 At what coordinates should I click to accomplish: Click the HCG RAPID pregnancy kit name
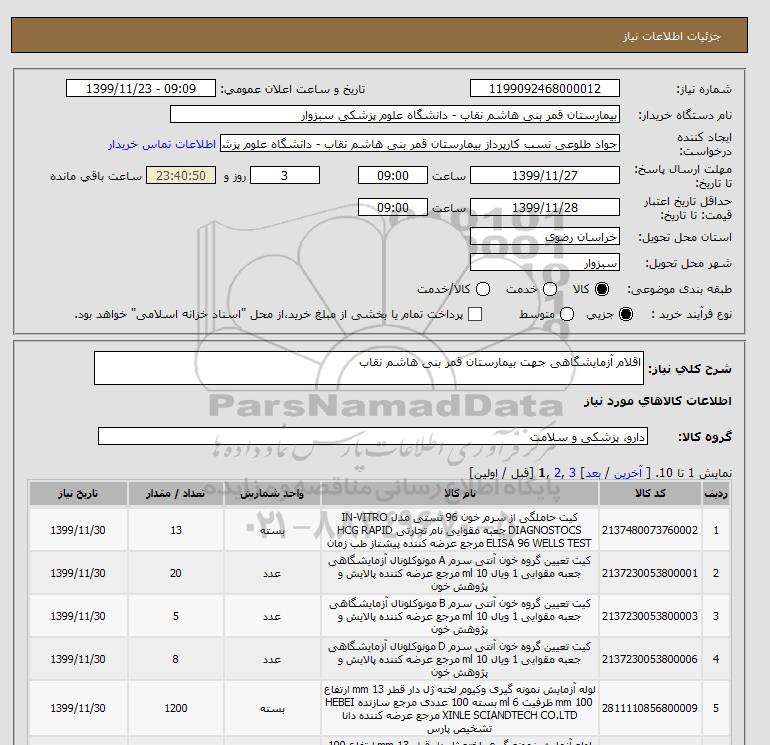(x=459, y=530)
